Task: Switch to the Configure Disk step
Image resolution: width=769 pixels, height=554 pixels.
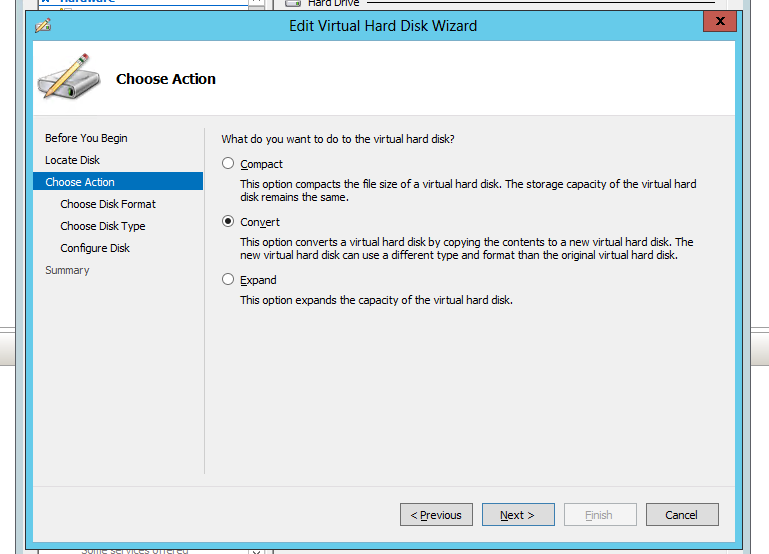Action: point(95,248)
